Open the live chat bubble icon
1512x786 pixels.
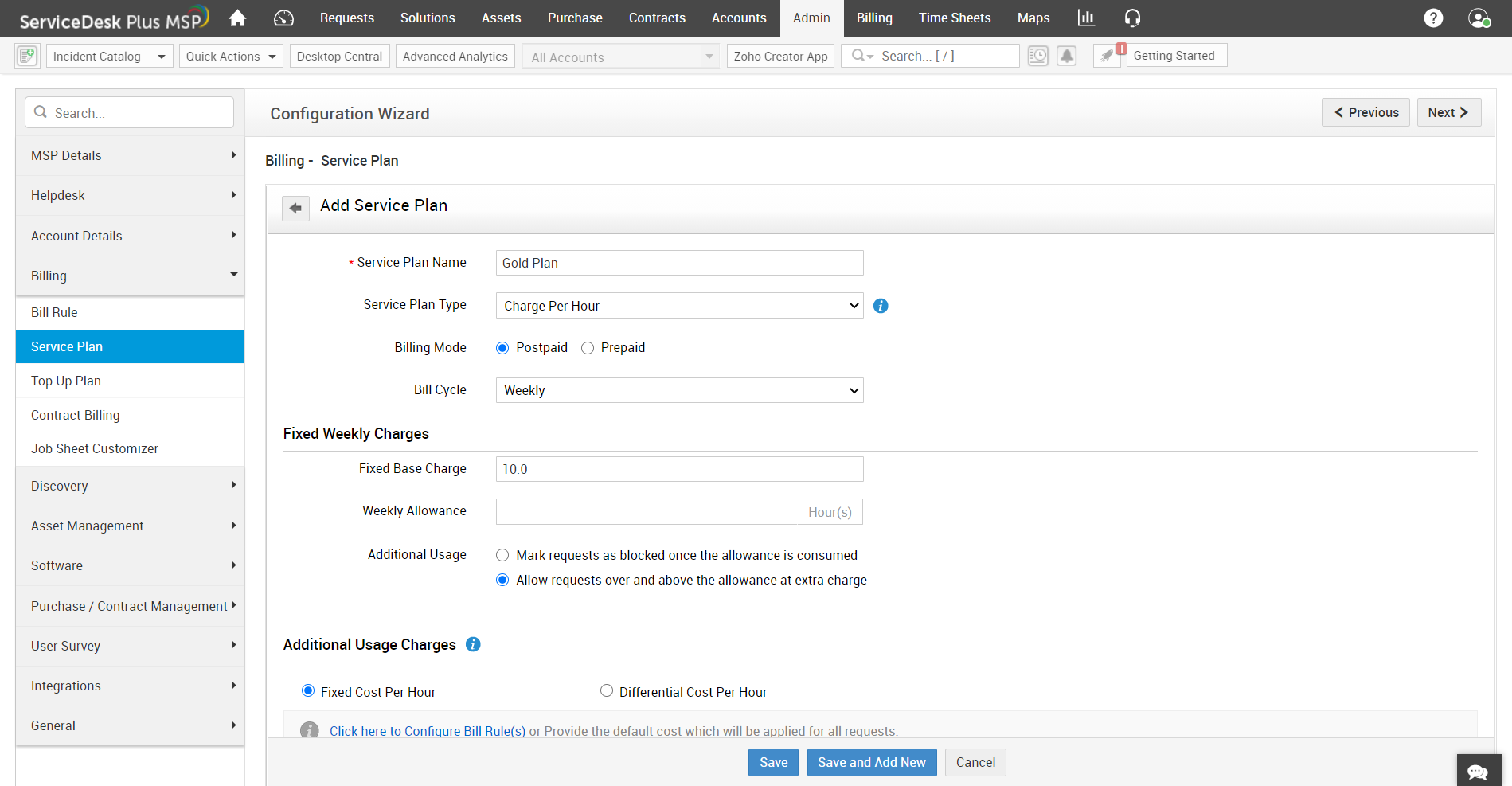click(x=1479, y=771)
